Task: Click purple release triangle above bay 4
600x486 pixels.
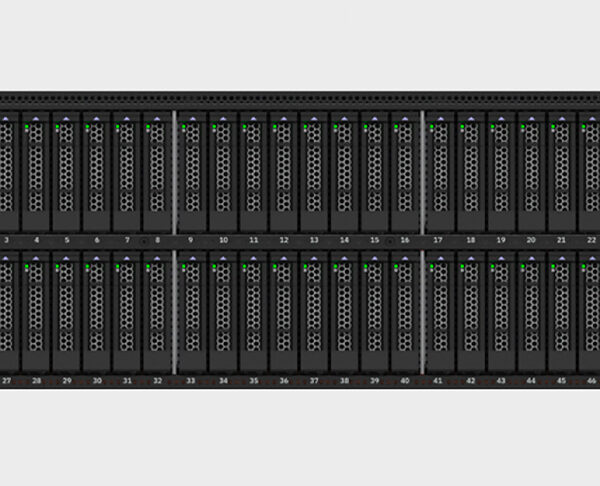Action: click(36, 119)
